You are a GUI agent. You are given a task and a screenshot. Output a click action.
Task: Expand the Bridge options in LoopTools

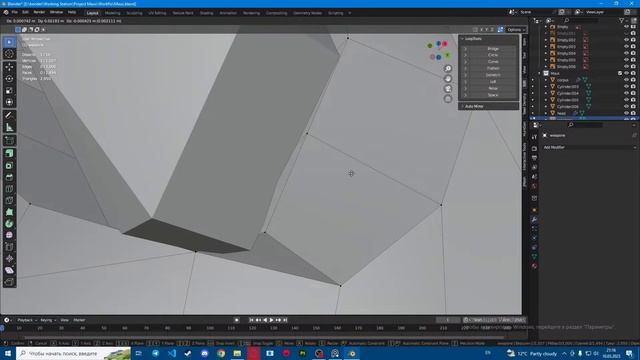pos(465,49)
